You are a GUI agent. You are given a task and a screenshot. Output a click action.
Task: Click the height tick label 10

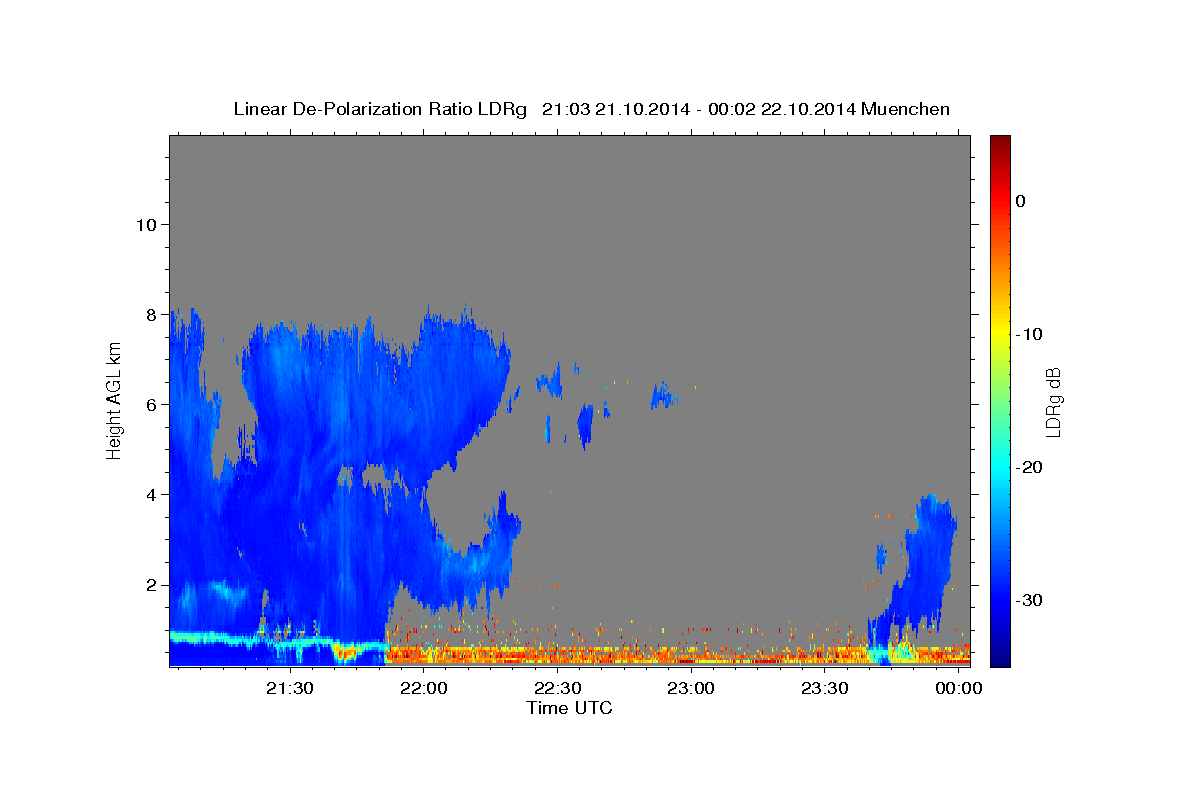click(145, 224)
